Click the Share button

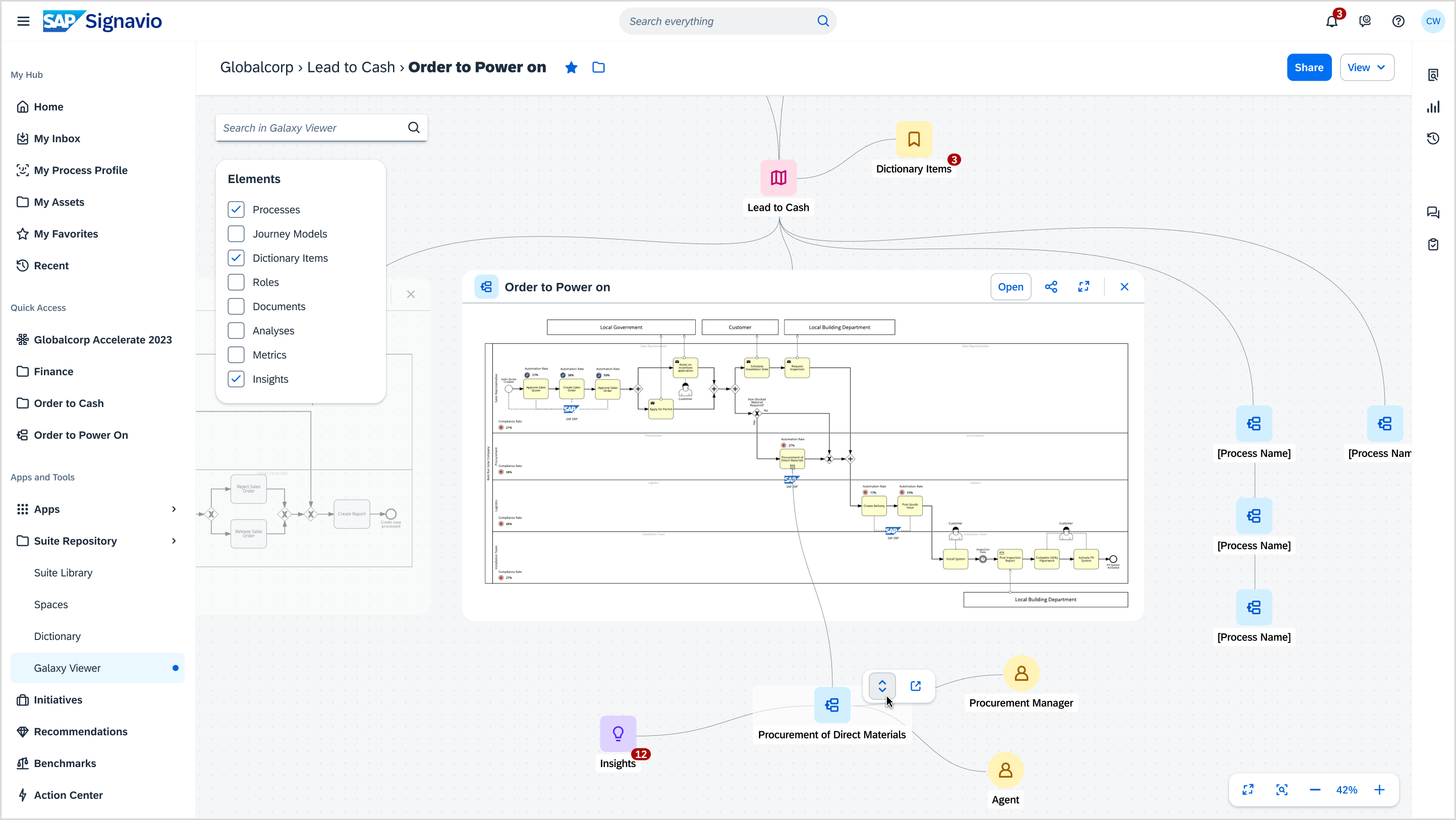(1309, 67)
